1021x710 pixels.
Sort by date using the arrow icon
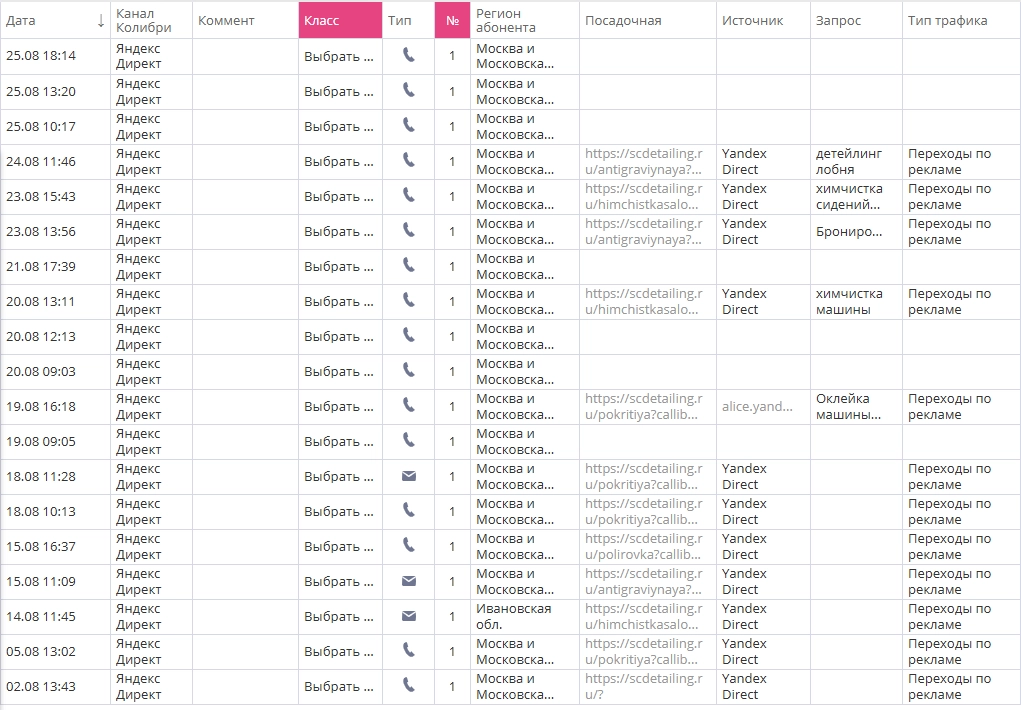pos(101,21)
